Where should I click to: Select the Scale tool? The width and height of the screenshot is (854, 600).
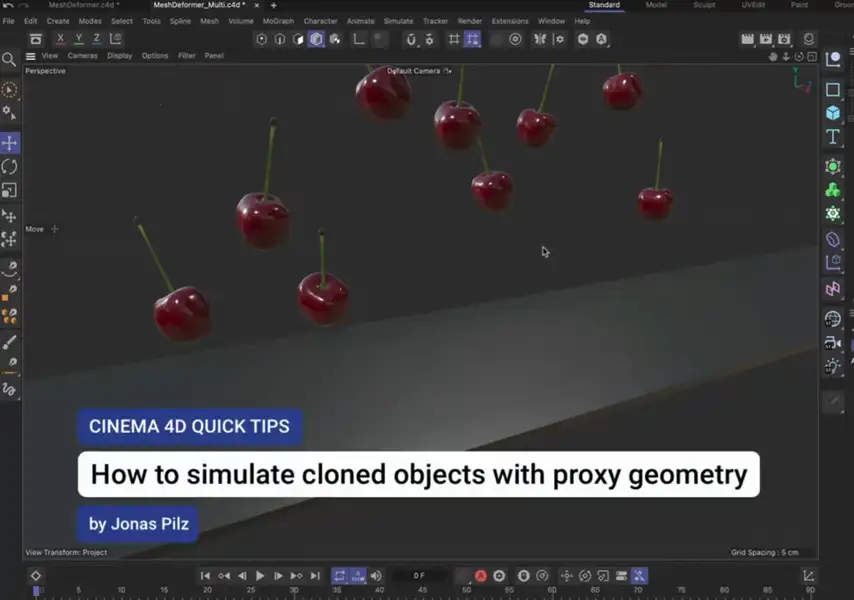[9, 190]
